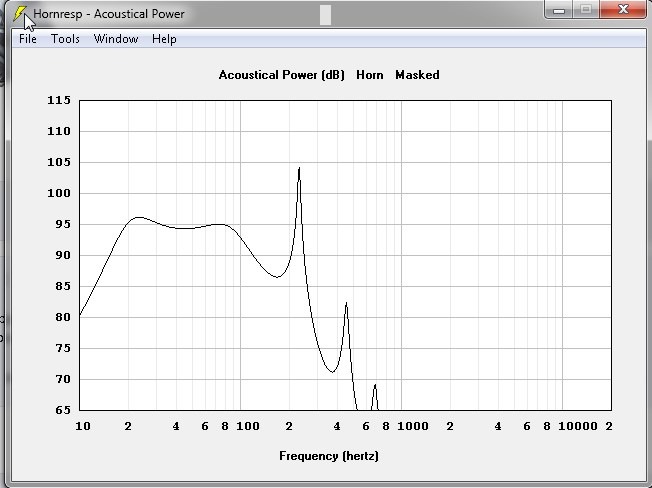Click the 10000 Hz x-axis label
Viewport: 652px width, 488px height.
pyautogui.click(x=578, y=426)
